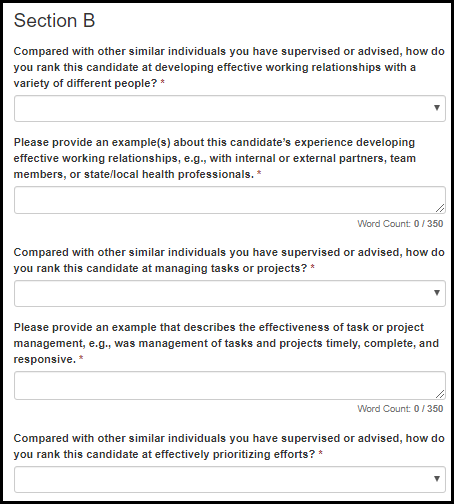Focus the working relationships example text box
Image resolution: width=454 pixels, height=504 pixels.
coord(230,200)
